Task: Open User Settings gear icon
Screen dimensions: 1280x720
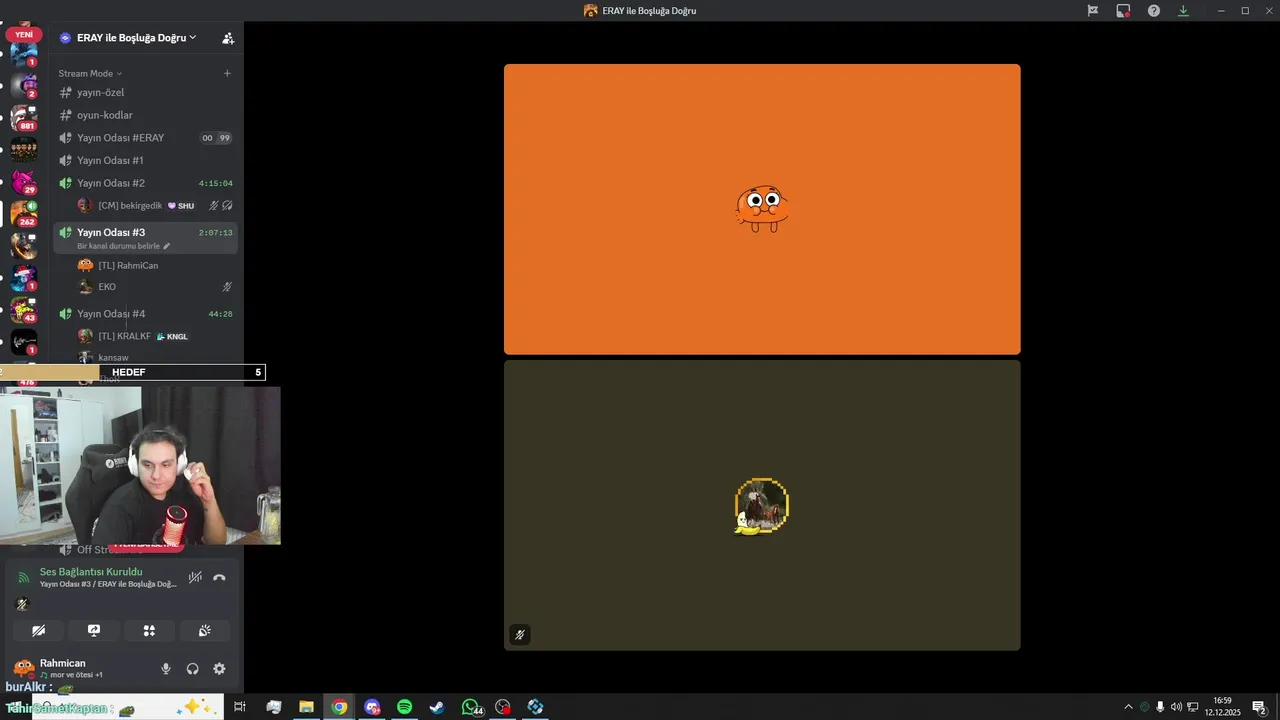Action: [x=219, y=669]
